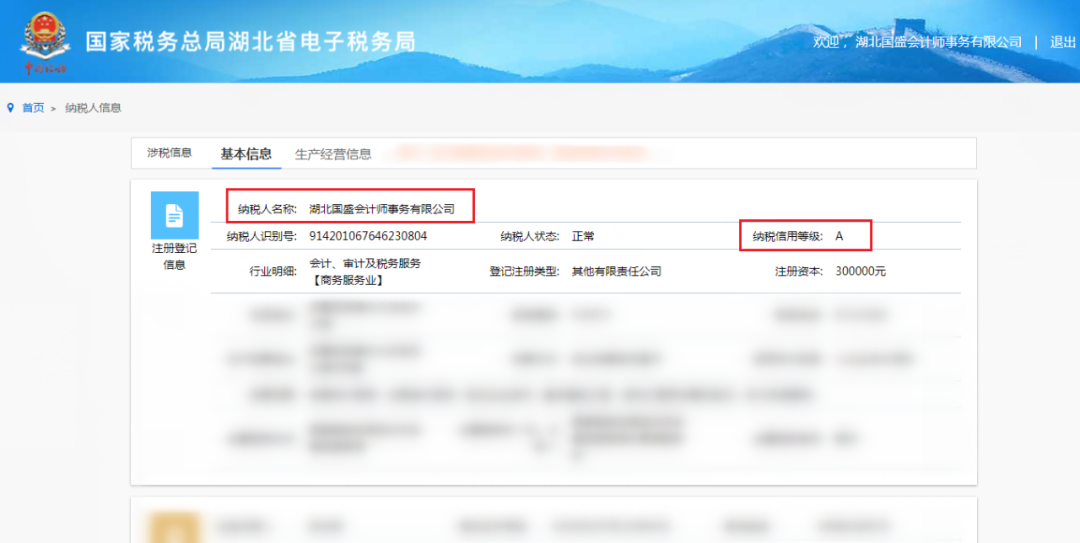Viewport: 1080px width, 543px height.
Task: Click 纳税人信息 breadcrumb text
Action: 93,108
